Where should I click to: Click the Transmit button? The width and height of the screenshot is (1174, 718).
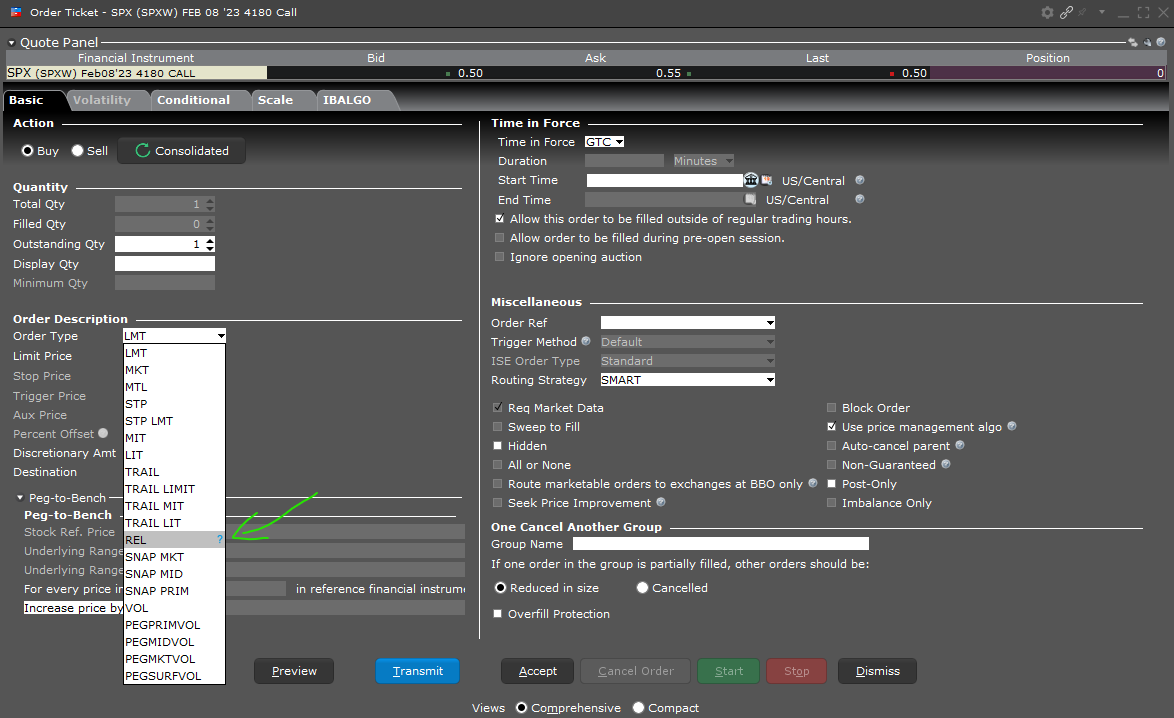click(417, 671)
